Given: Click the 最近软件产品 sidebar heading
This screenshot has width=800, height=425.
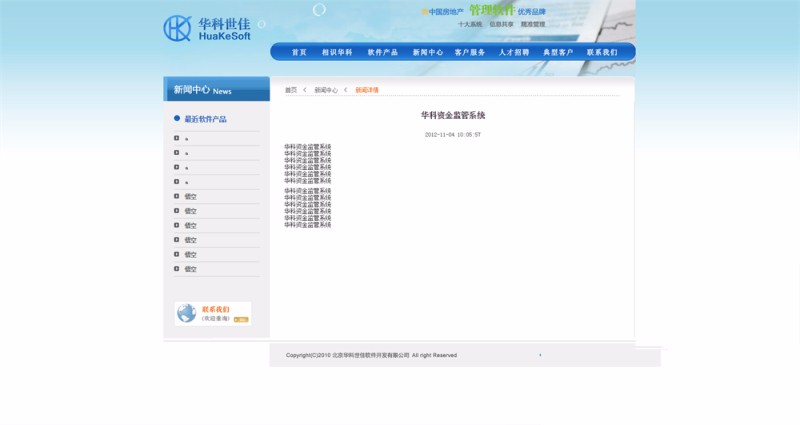Looking at the screenshot, I should [206, 119].
